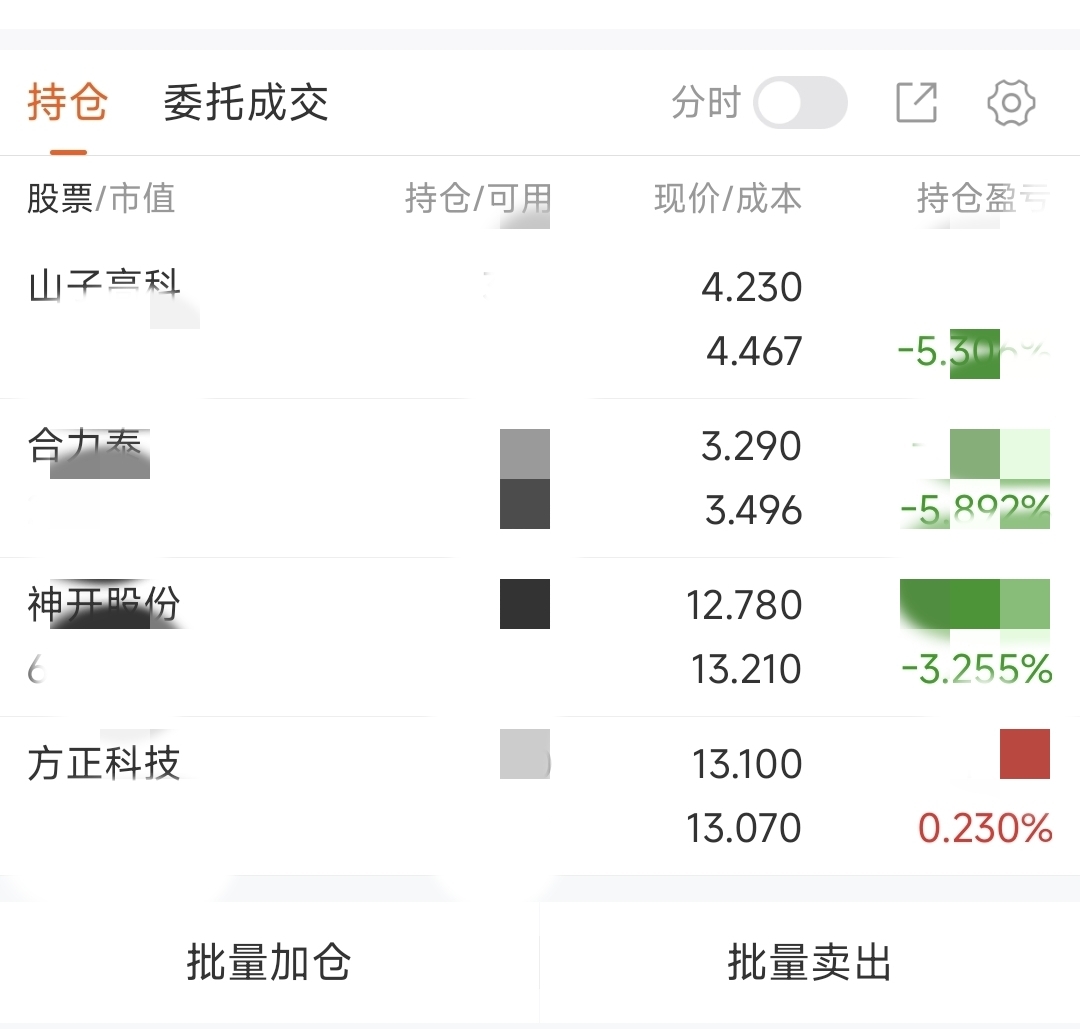Open the 神开股份 stock row

point(300,637)
